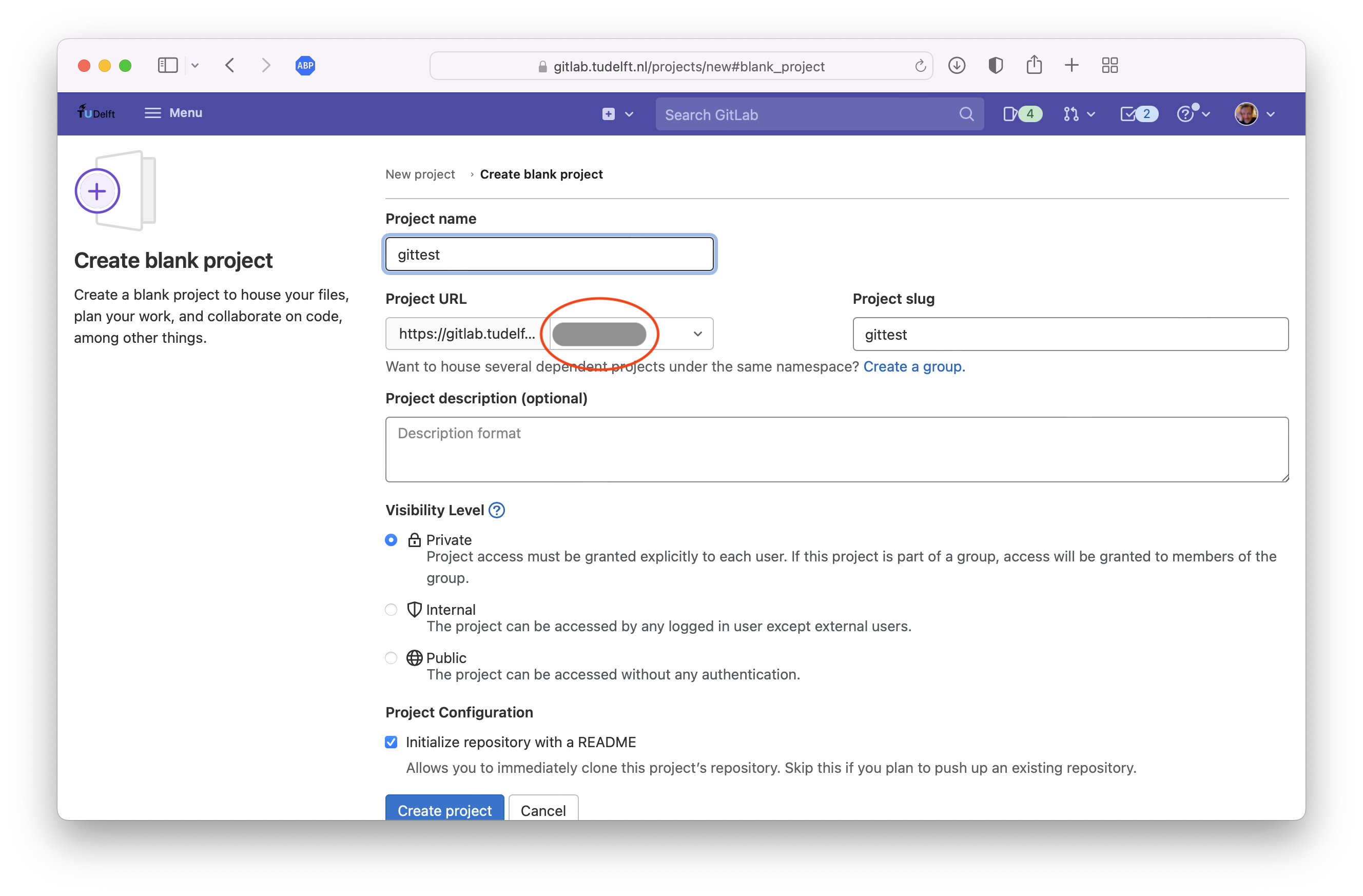The width and height of the screenshot is (1363, 896).
Task: Go back with the browser back arrow
Action: [x=230, y=65]
